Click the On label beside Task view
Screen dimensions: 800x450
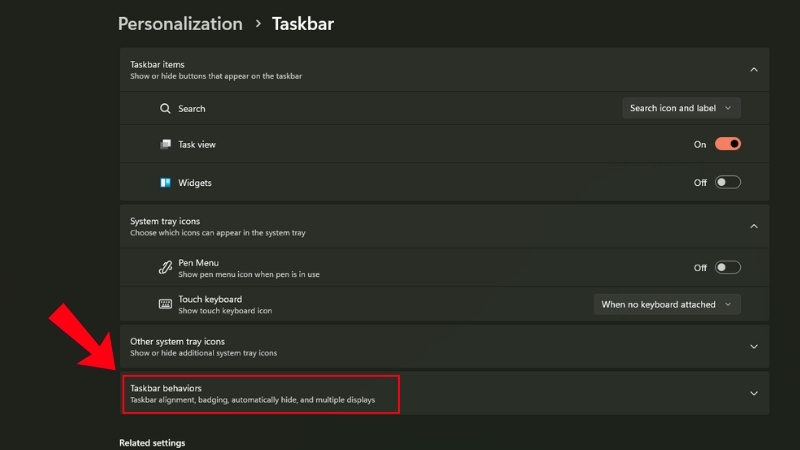click(700, 144)
